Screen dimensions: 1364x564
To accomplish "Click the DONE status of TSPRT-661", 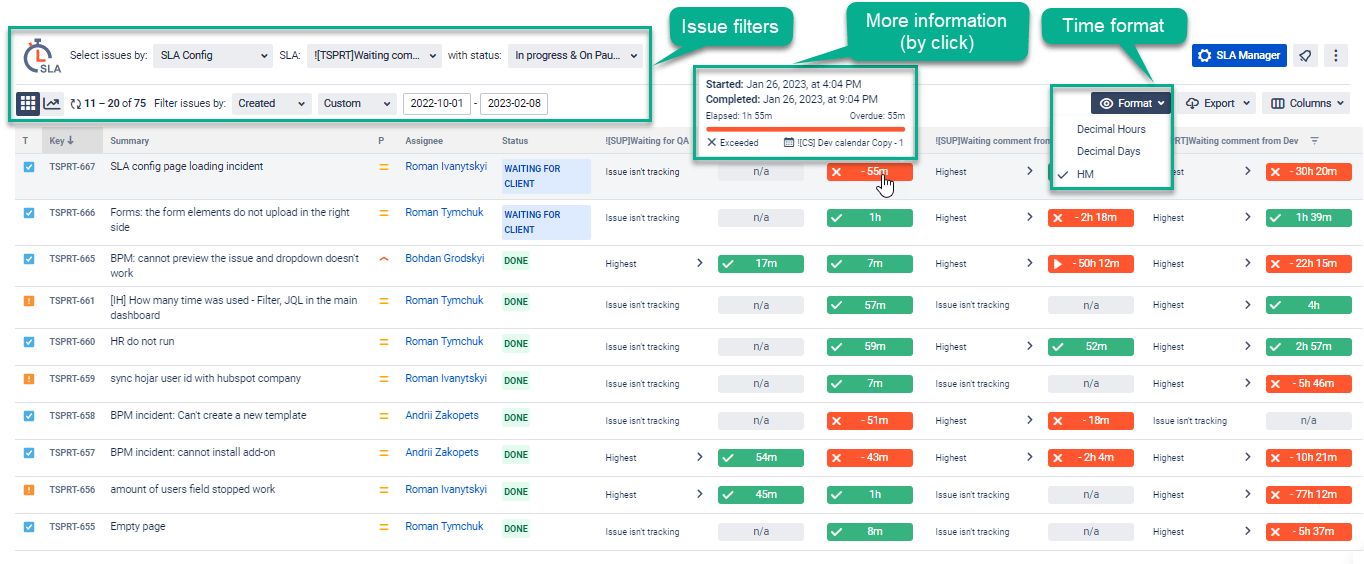I will (x=516, y=302).
